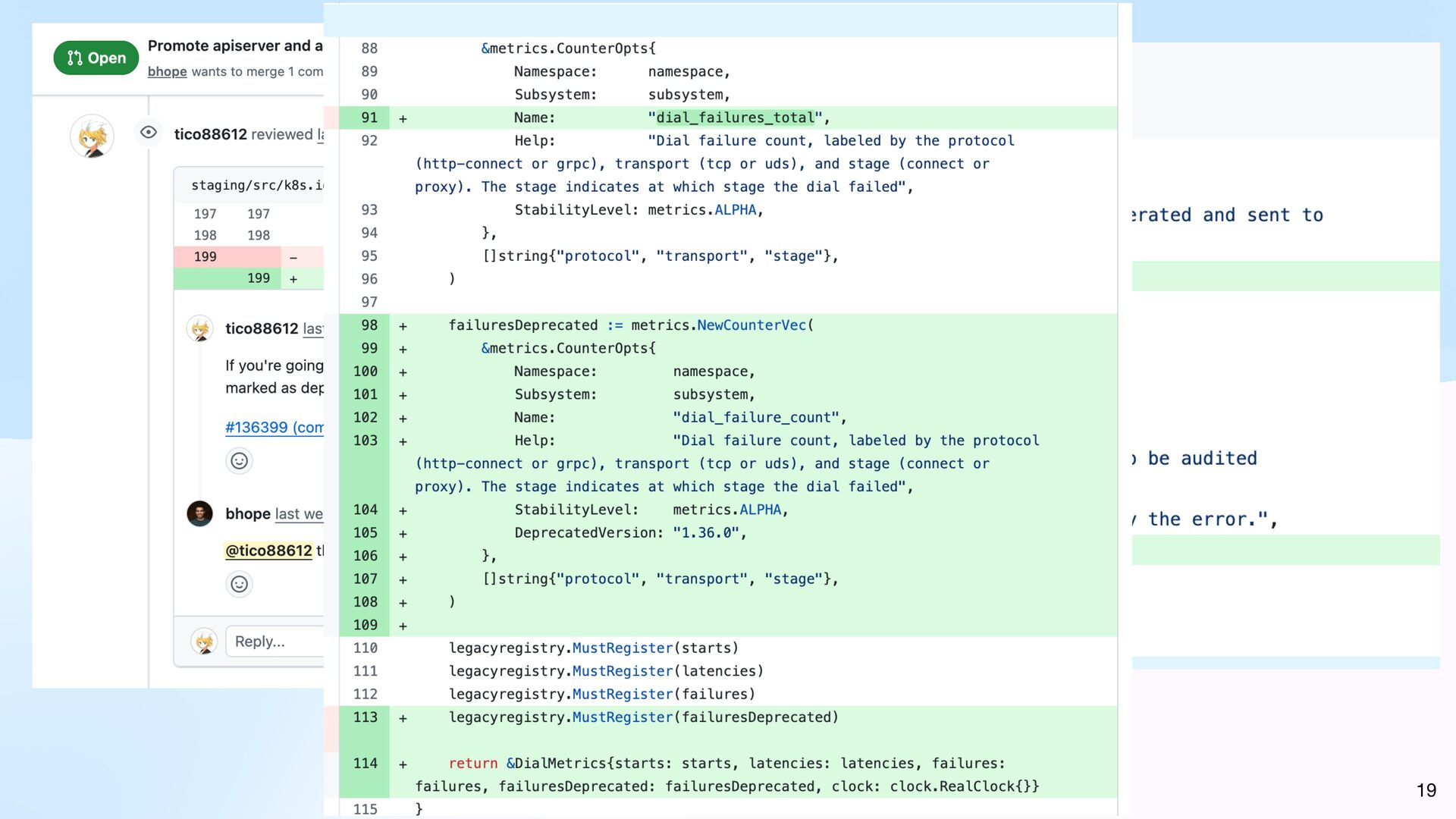Open the 'Promote apiserver' pull request title
1456x819 pixels.
click(235, 45)
